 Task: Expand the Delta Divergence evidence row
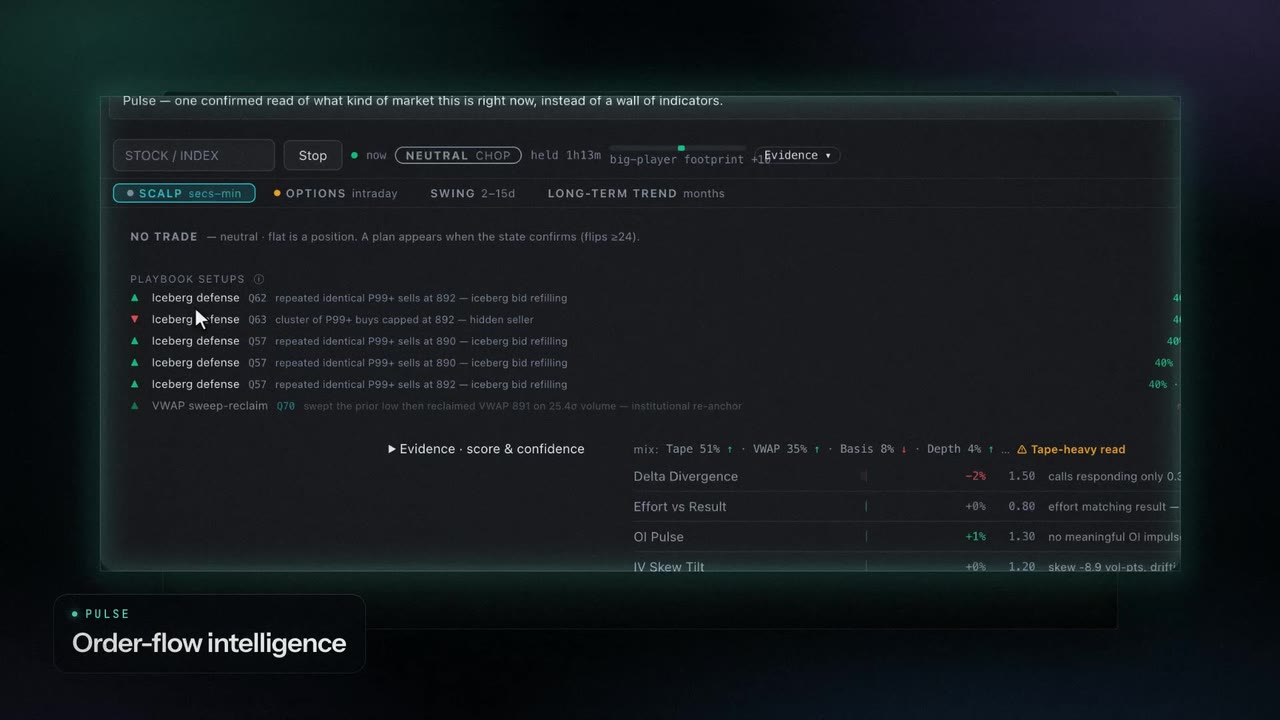[907, 477]
